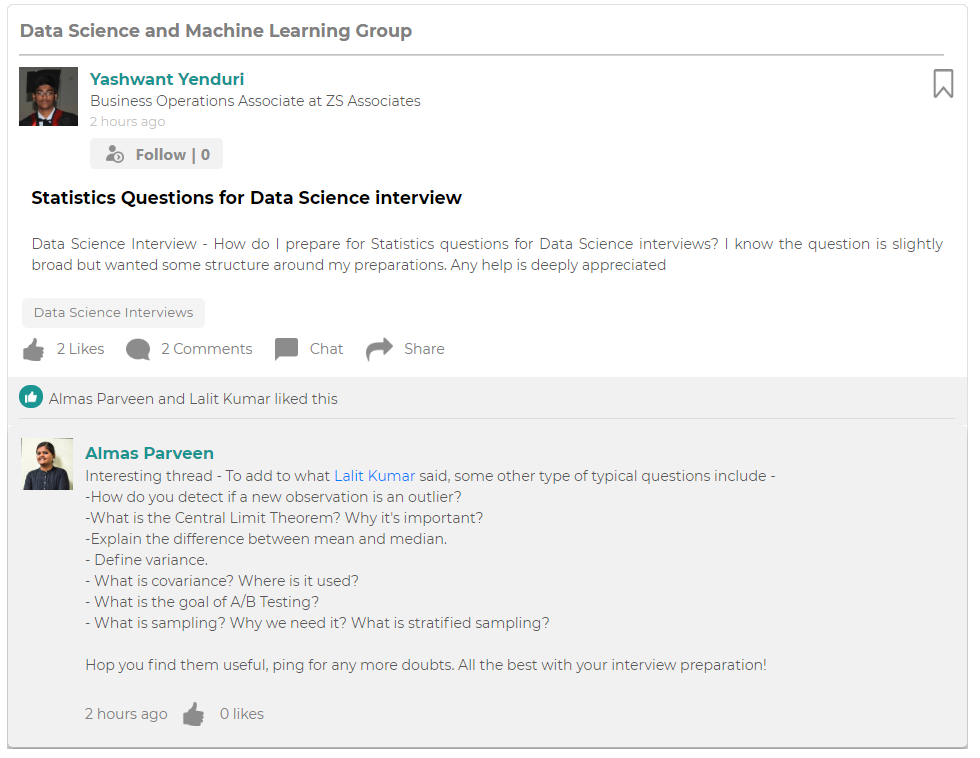Click the teal thumbs-up badge near liked-by line
Screen dimensions: 980x758
point(31,398)
